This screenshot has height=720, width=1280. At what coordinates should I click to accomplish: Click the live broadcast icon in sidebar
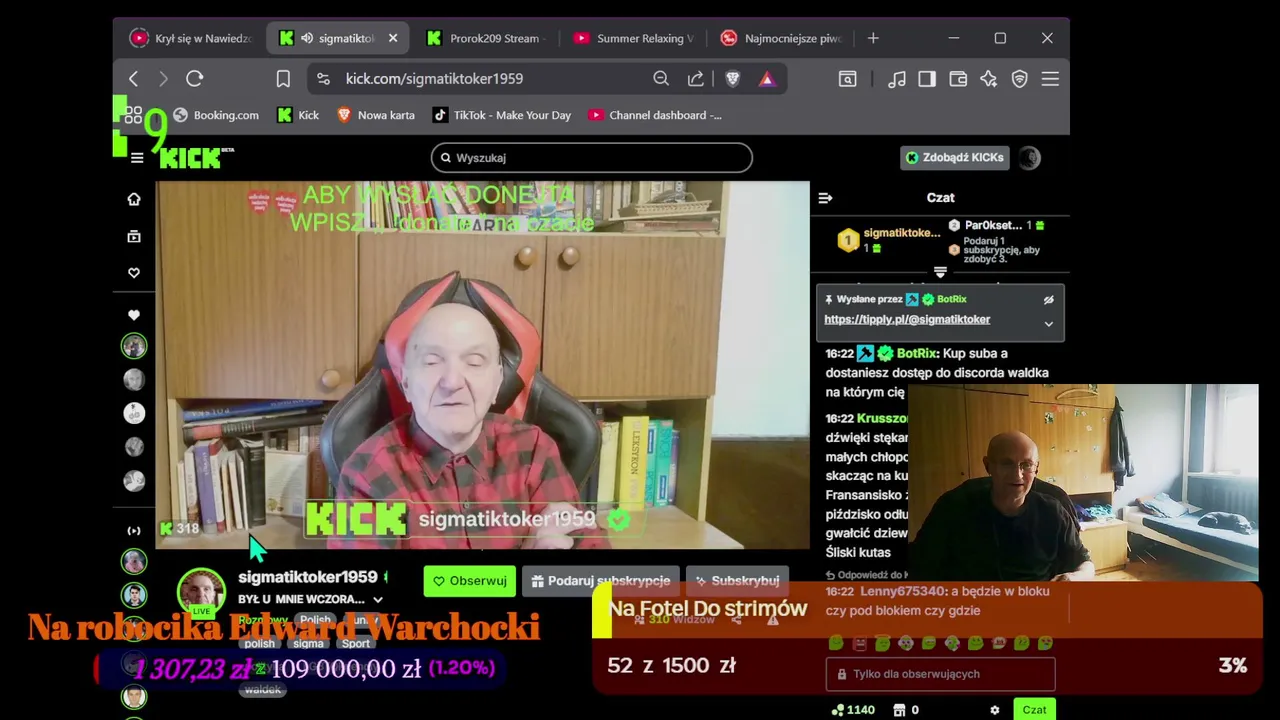[x=134, y=531]
